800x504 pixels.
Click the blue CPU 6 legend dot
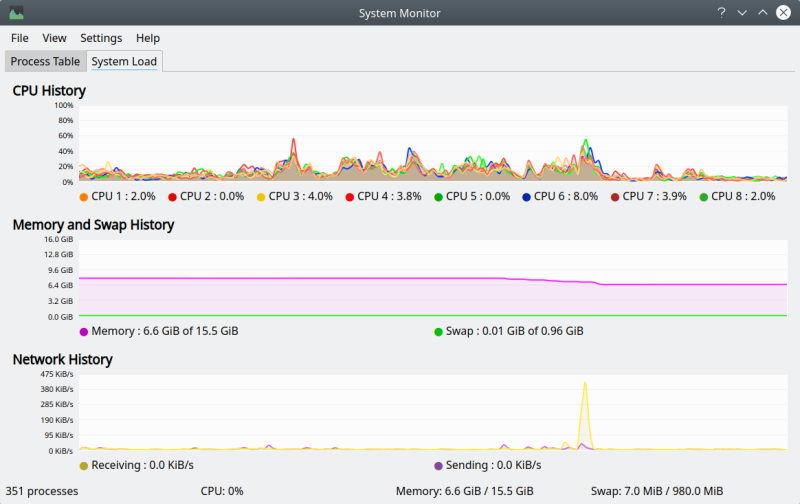[526, 197]
